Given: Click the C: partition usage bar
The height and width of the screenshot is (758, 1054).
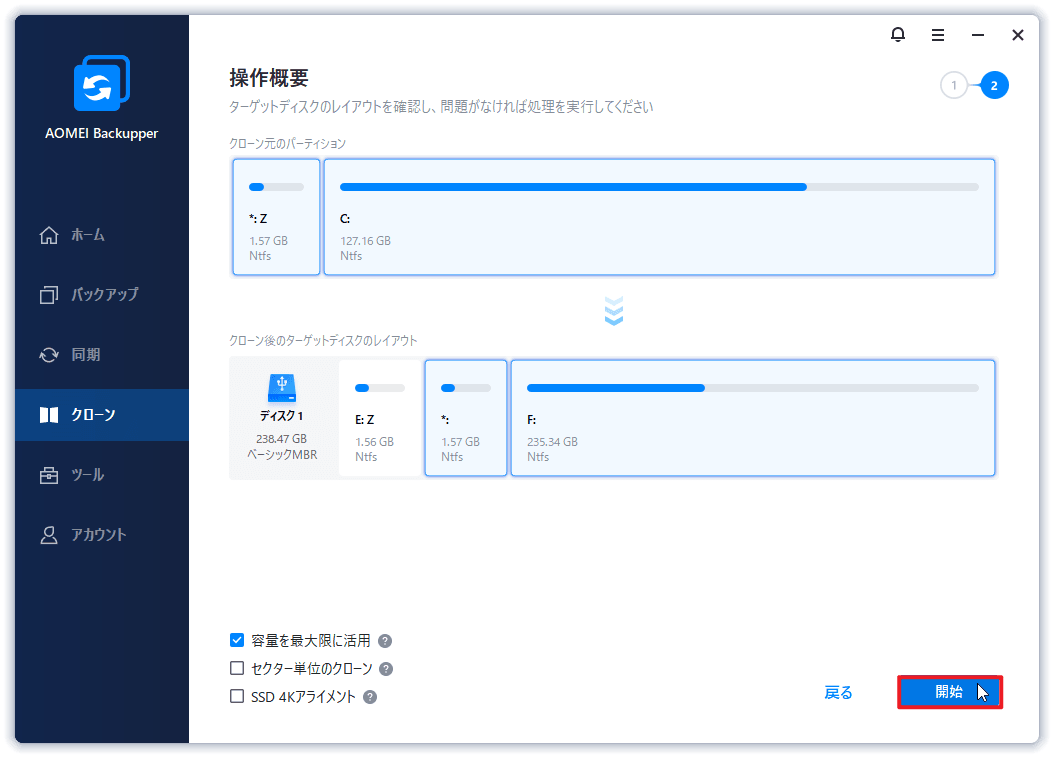Looking at the screenshot, I should 658,186.
